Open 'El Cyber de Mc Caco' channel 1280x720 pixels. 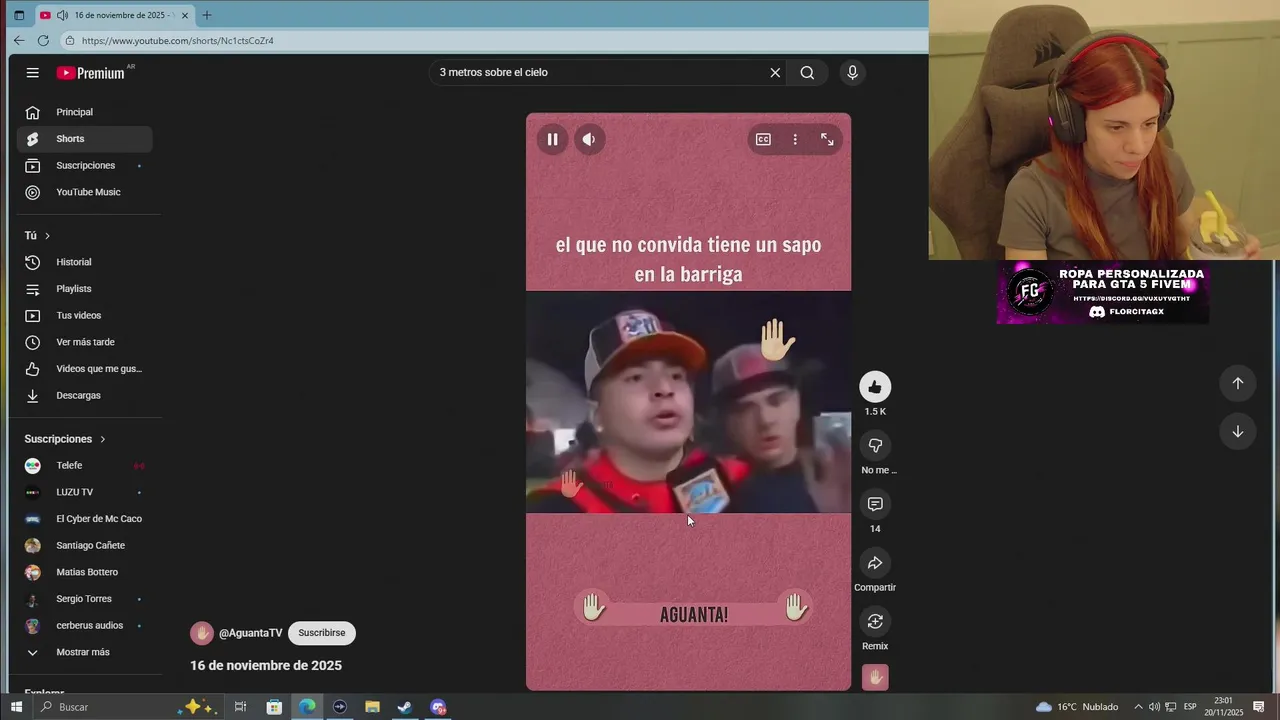point(84,519)
